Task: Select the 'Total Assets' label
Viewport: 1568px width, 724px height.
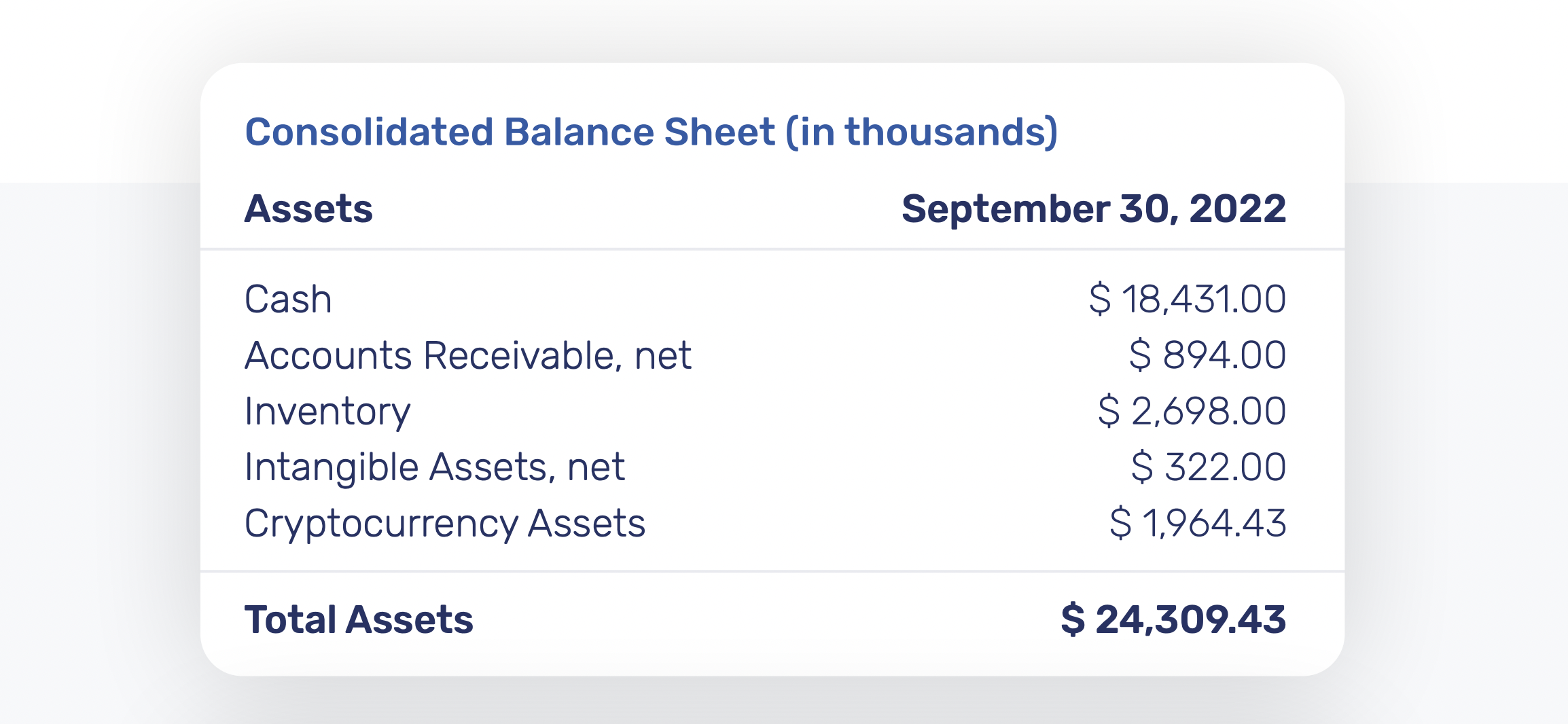Action: tap(359, 619)
